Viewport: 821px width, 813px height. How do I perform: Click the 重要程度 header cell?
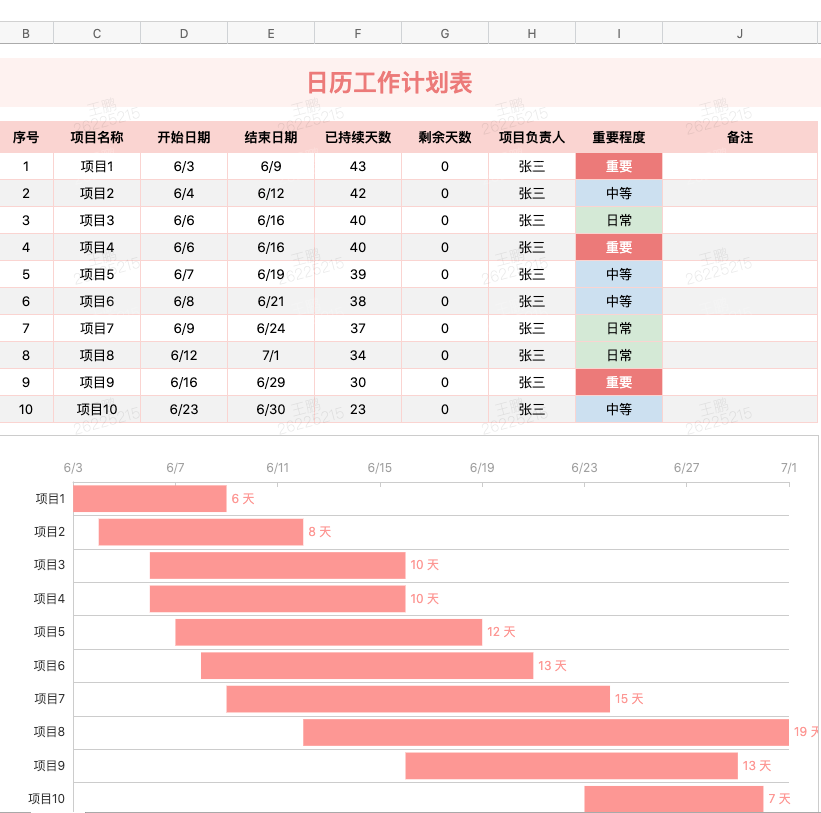(618, 137)
